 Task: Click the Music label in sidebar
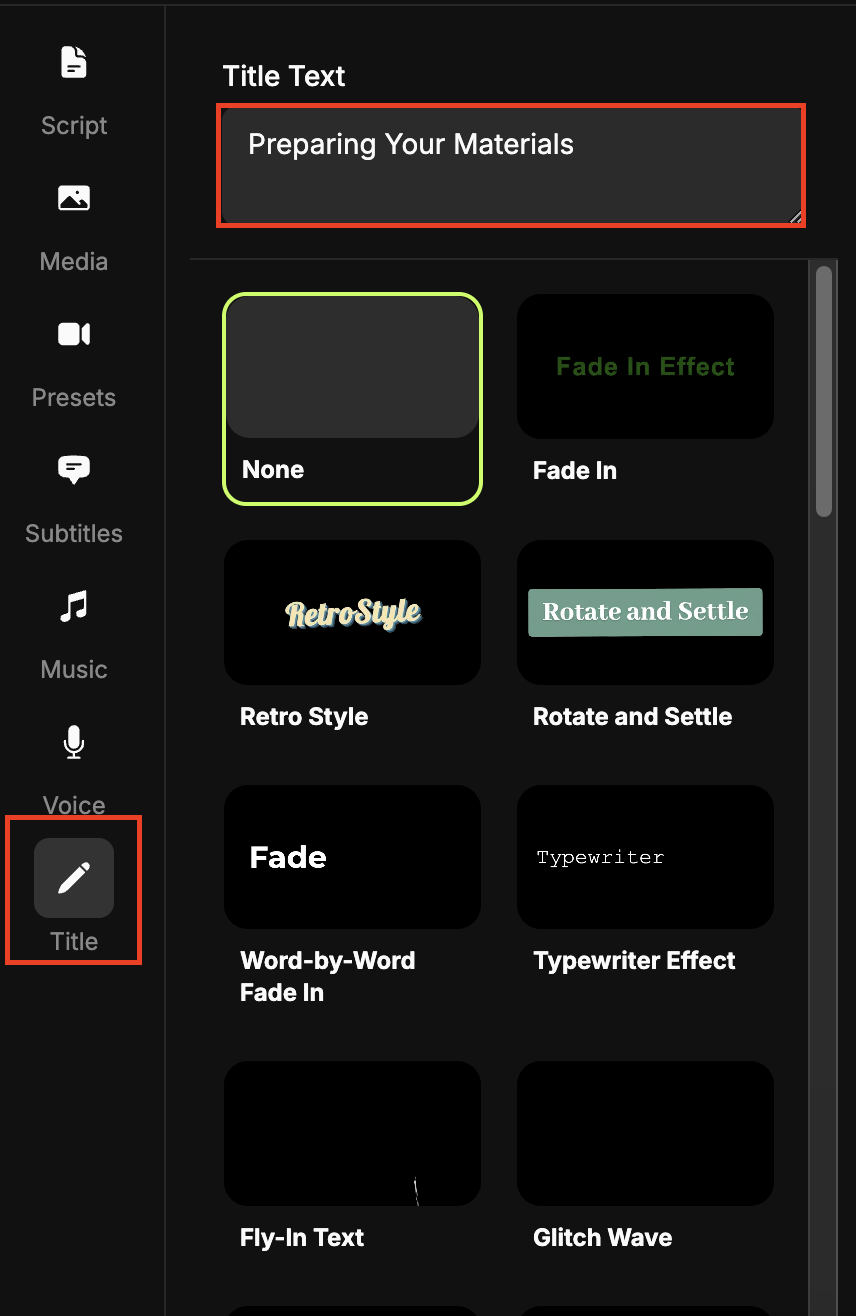click(74, 670)
